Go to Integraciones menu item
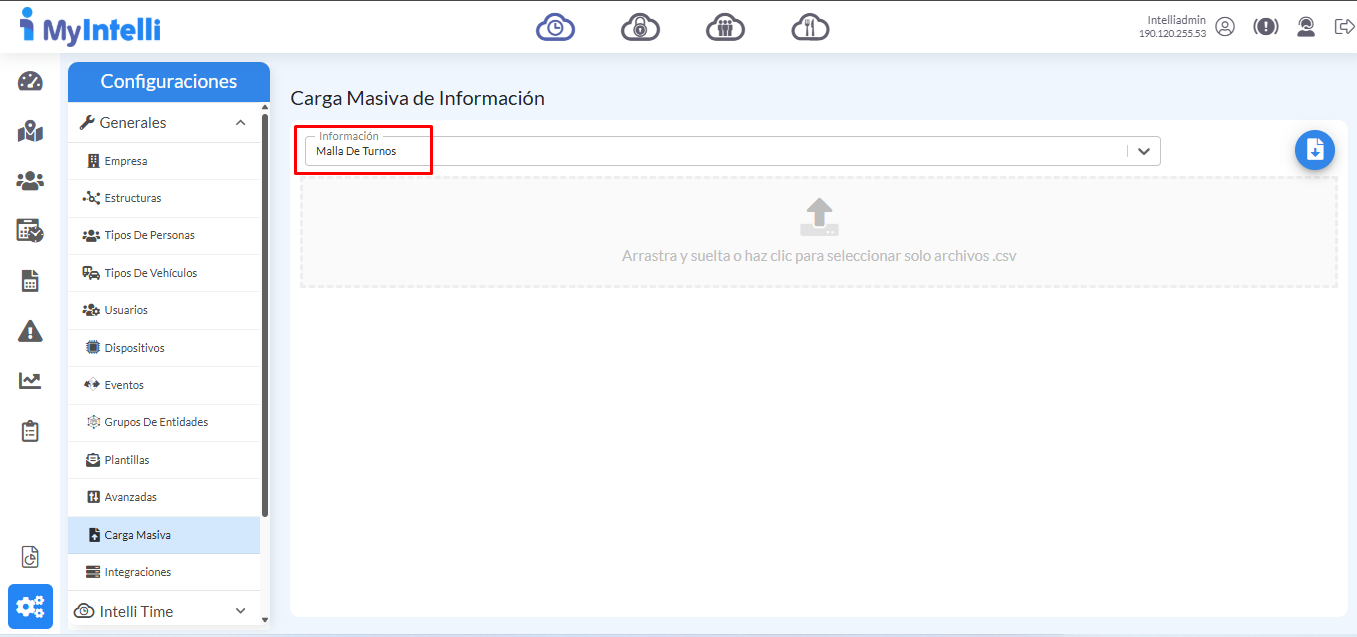 pos(137,572)
